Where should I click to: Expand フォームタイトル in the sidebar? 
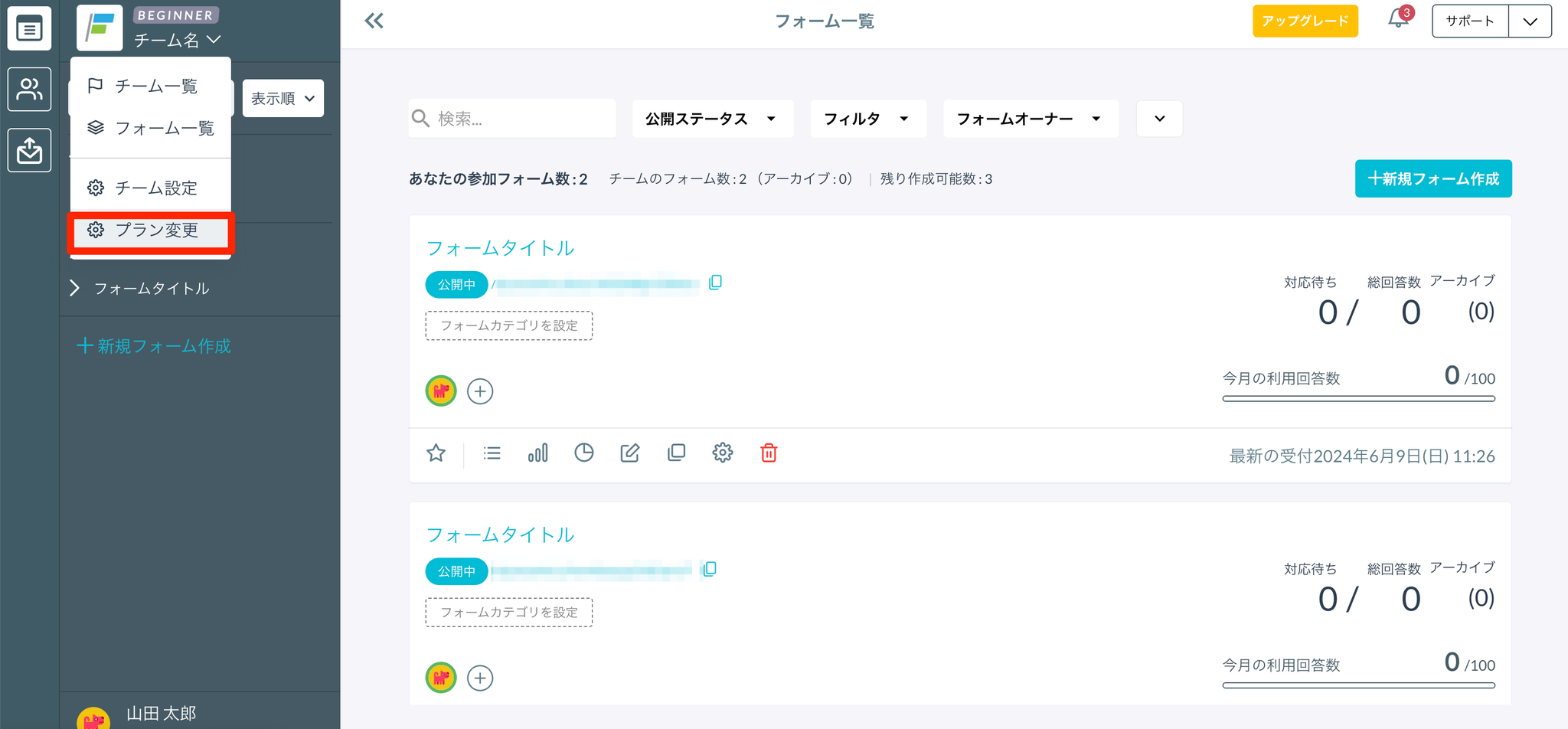coord(74,288)
